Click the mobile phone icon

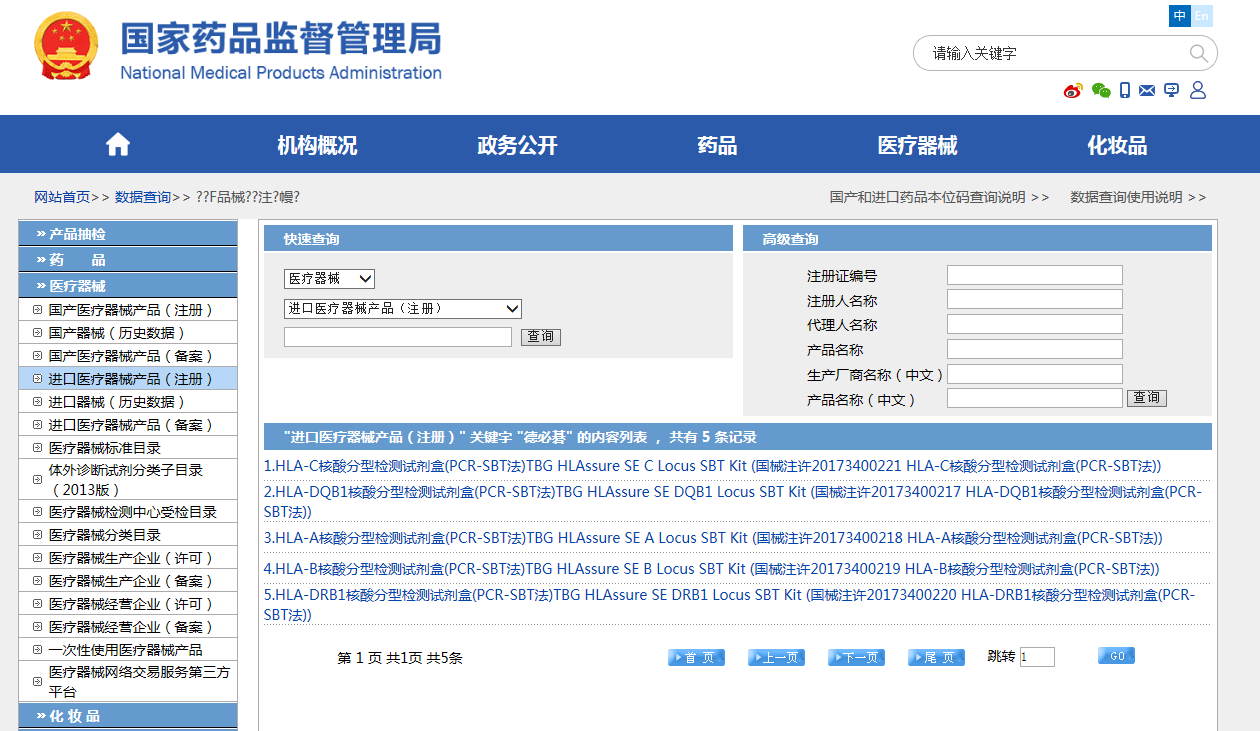[1125, 91]
